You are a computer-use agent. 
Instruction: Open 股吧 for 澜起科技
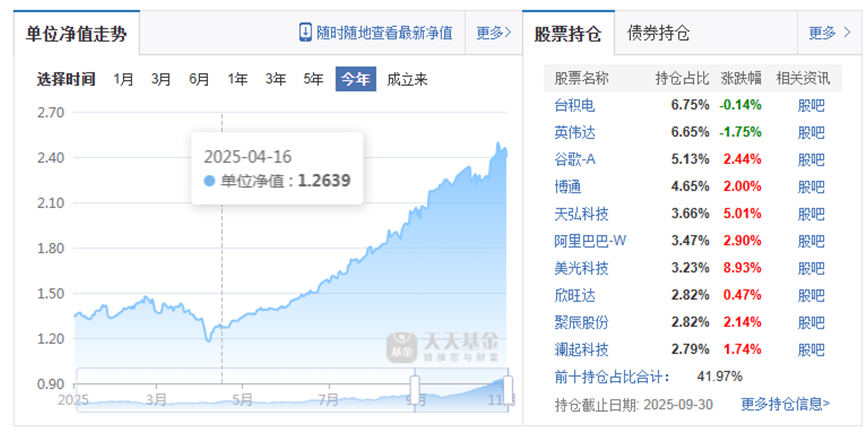click(x=811, y=350)
